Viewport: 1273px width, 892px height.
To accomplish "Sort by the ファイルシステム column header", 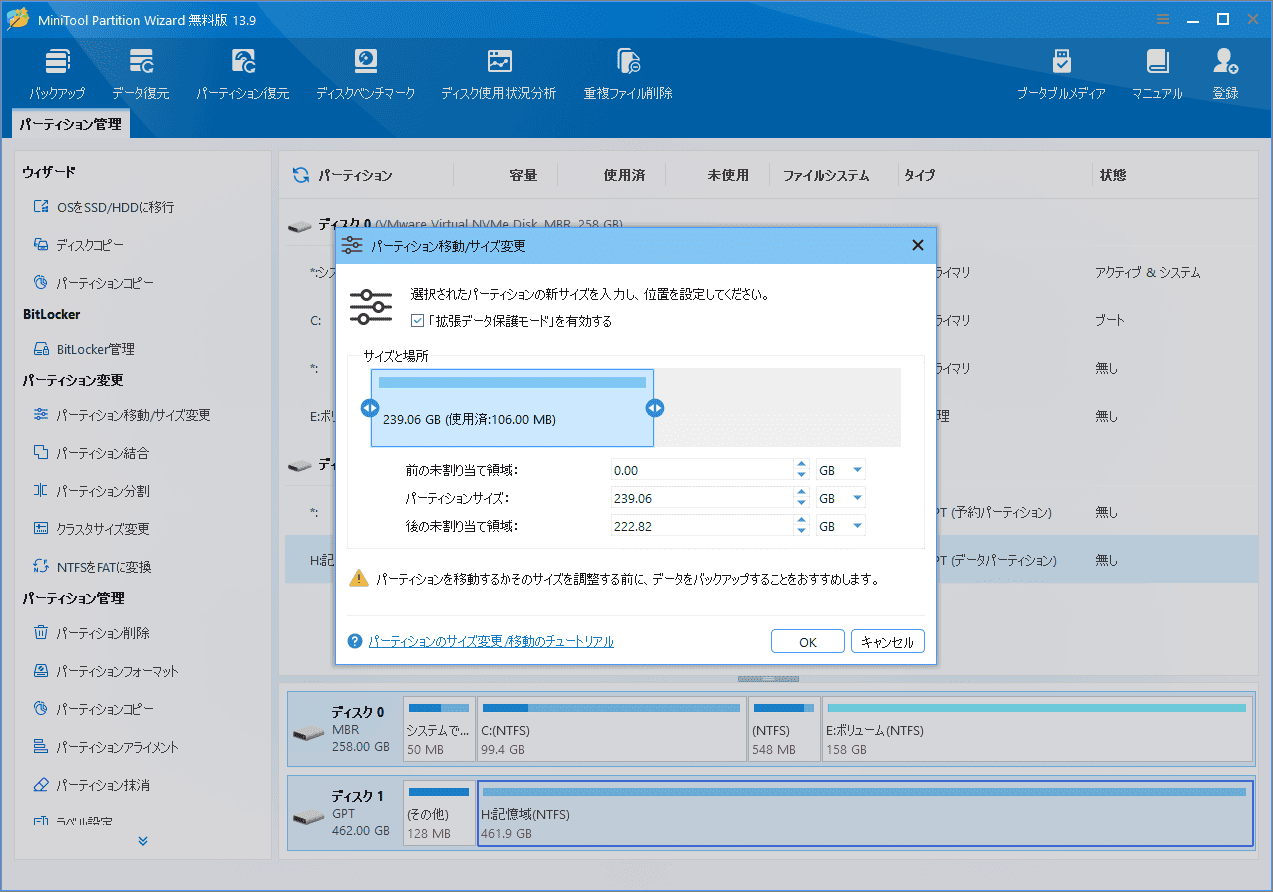I will (x=826, y=175).
